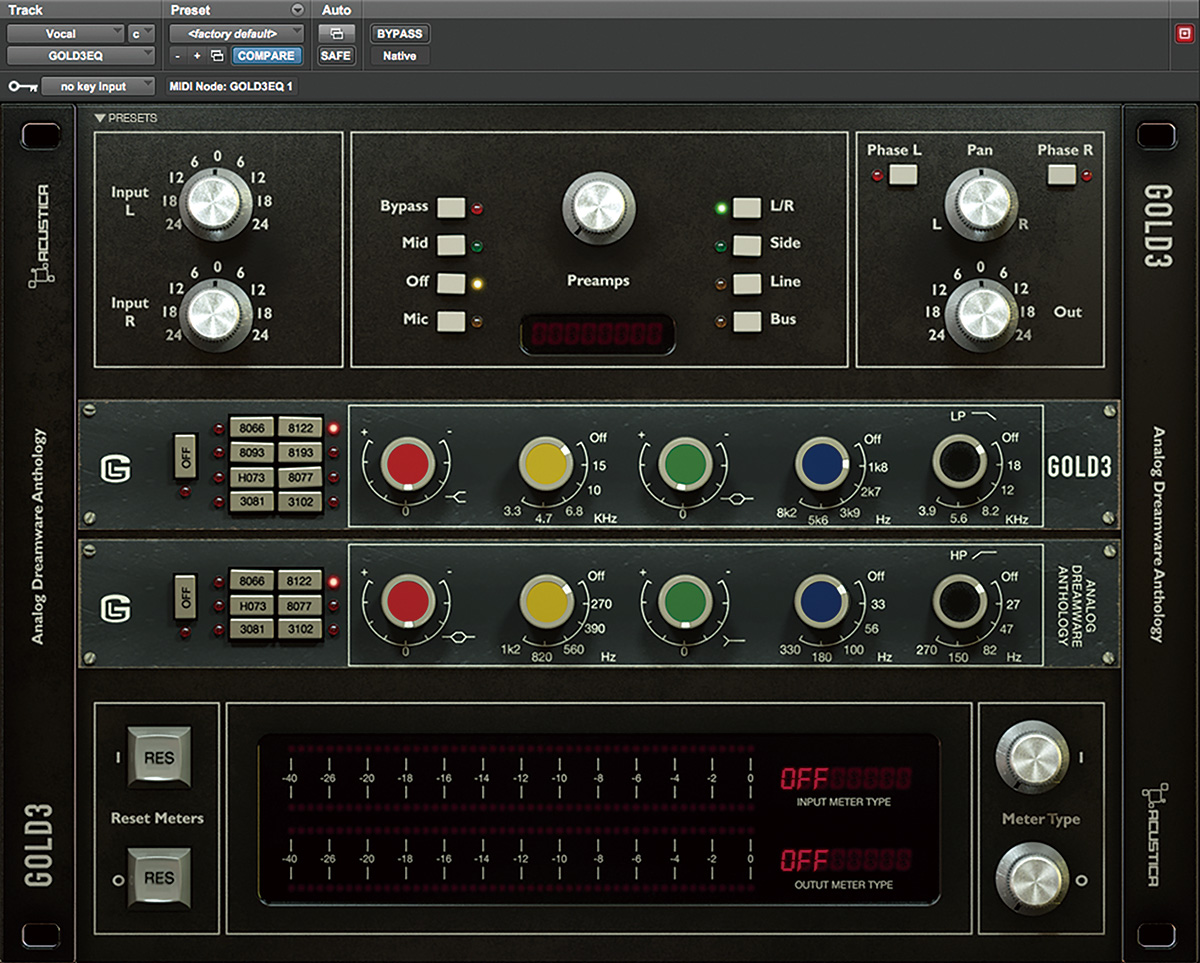The height and width of the screenshot is (963, 1200).
Task: Open the no key input dropdown
Action: pyautogui.click(x=98, y=87)
